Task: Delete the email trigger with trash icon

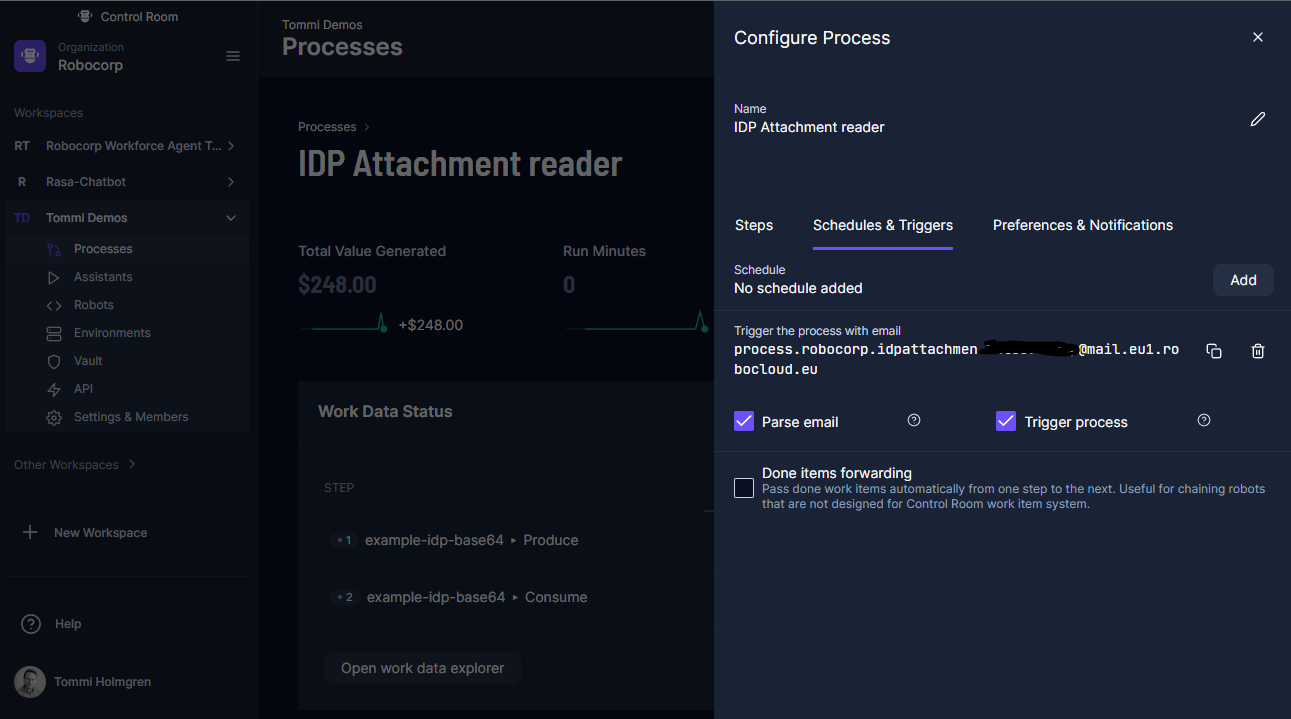Action: click(x=1258, y=351)
